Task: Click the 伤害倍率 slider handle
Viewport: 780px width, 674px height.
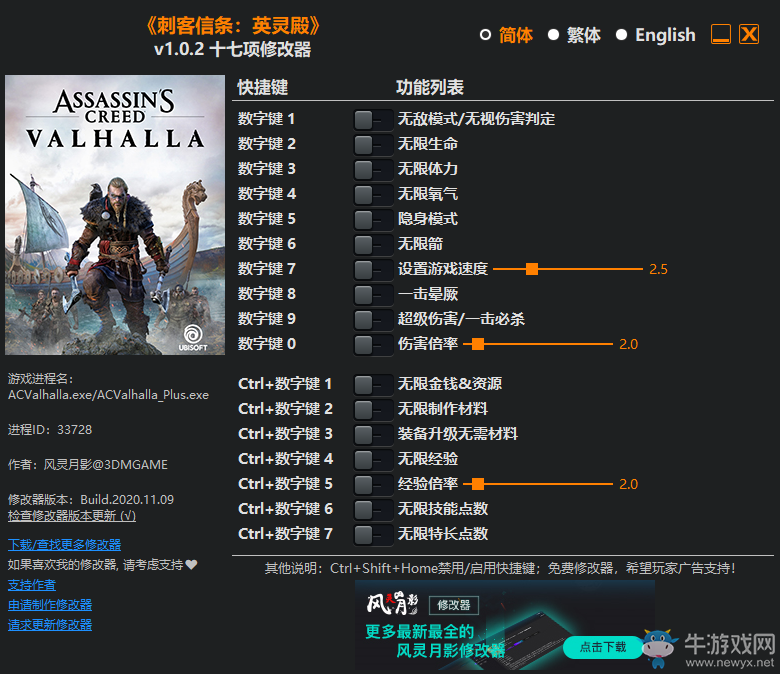Action: [x=478, y=344]
